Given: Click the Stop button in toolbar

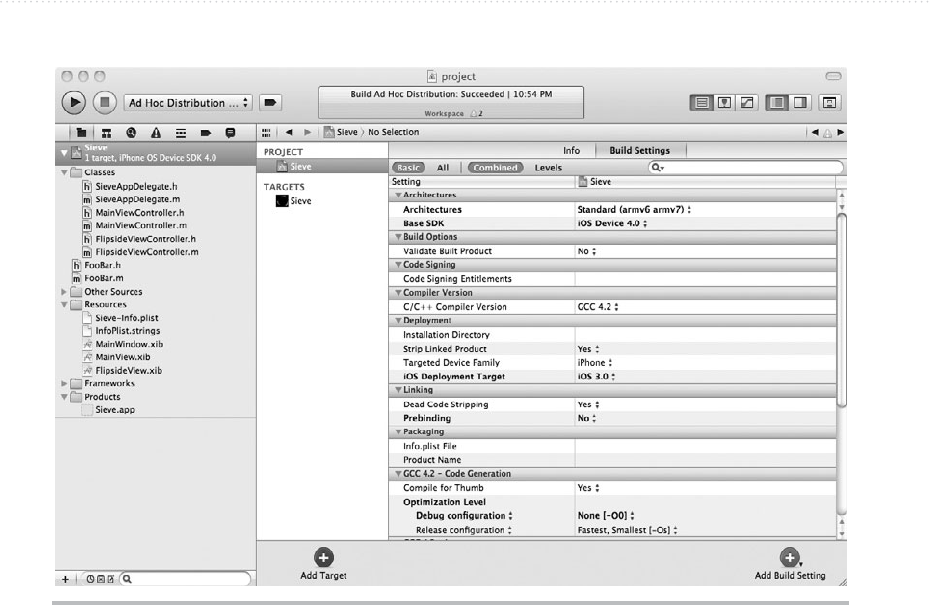Looking at the screenshot, I should coord(104,103).
